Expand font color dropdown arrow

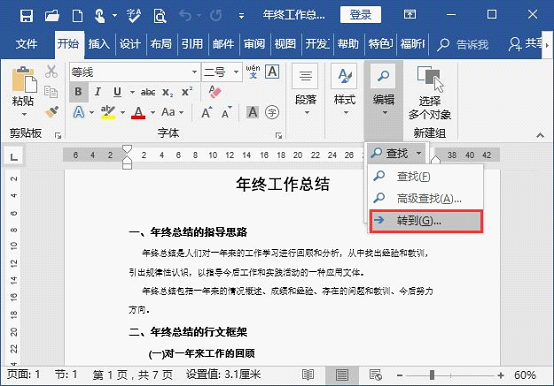tap(153, 113)
